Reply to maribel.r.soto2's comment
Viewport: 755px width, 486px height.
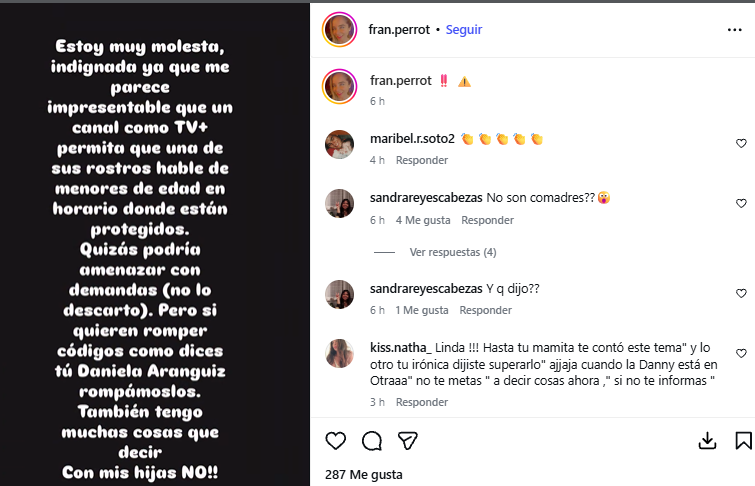[422, 160]
